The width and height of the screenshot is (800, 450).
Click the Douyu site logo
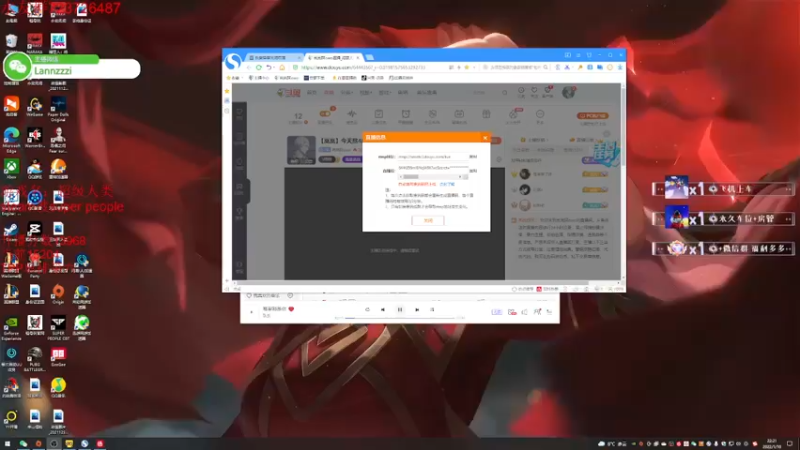(x=288, y=93)
